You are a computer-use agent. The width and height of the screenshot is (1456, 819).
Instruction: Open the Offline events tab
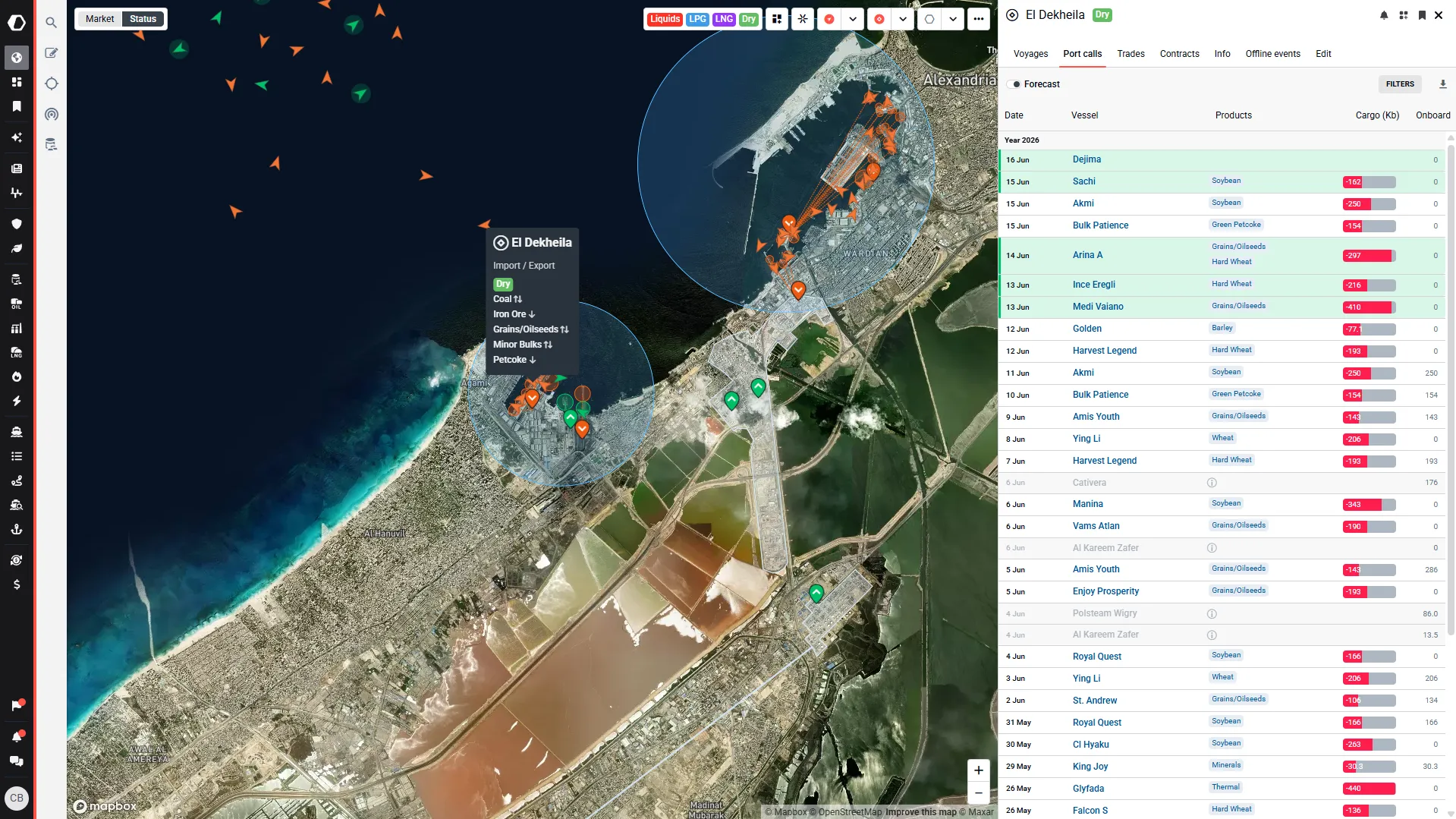point(1272,54)
